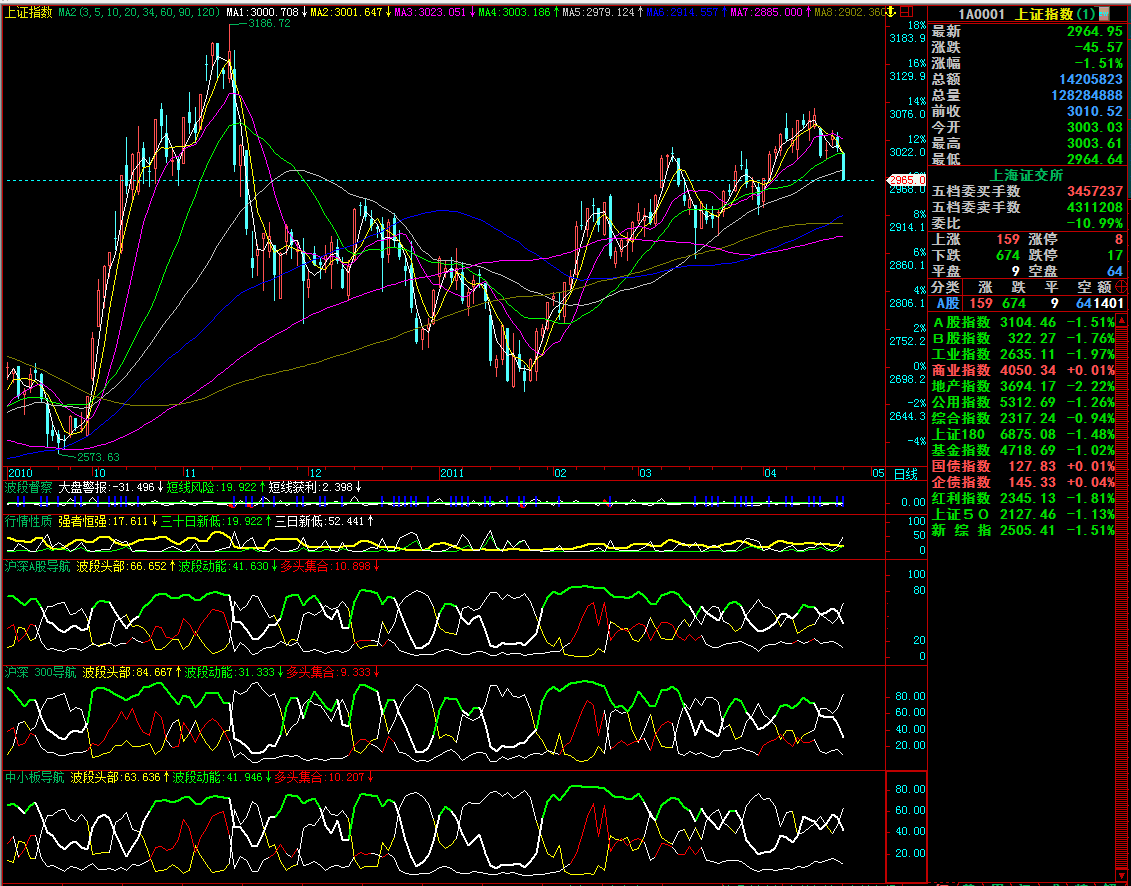The height and width of the screenshot is (886, 1131).
Task: Click the 行情性质 indicator name
Action: 28,521
